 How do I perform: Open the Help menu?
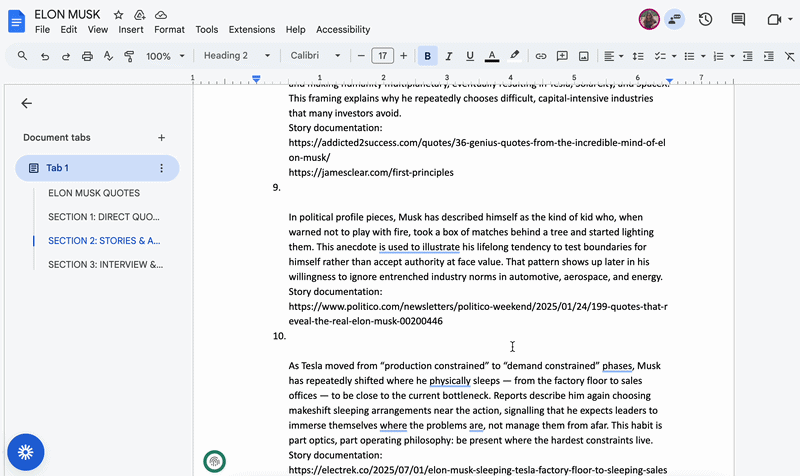point(295,30)
